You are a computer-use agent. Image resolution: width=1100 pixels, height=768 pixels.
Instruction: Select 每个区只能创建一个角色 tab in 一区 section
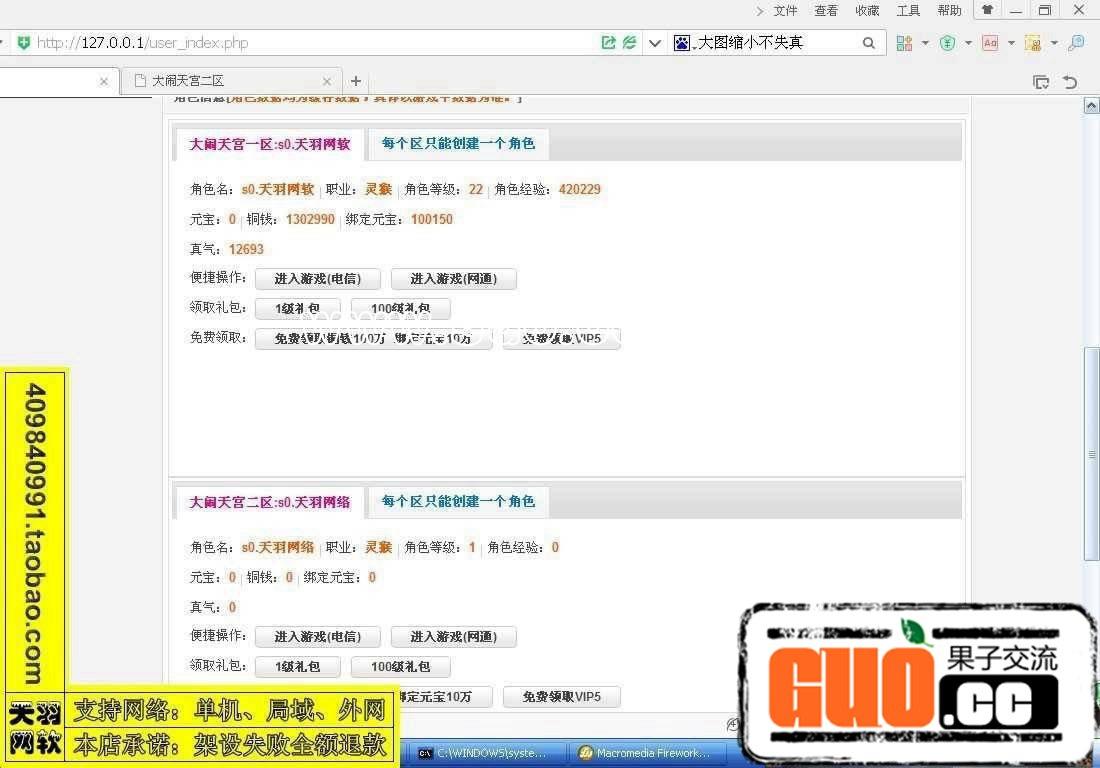point(458,144)
